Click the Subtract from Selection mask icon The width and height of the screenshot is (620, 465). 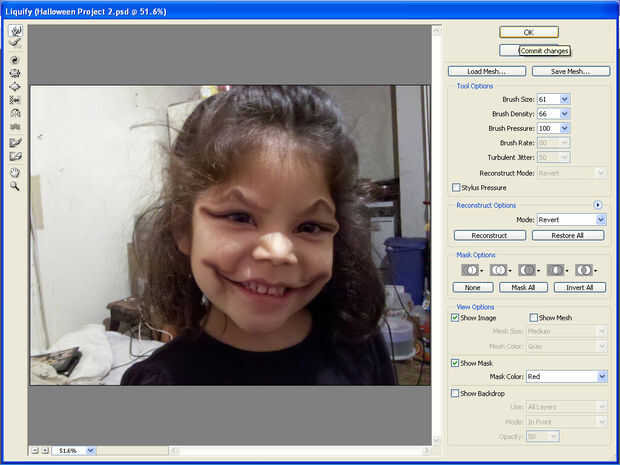pos(528,270)
